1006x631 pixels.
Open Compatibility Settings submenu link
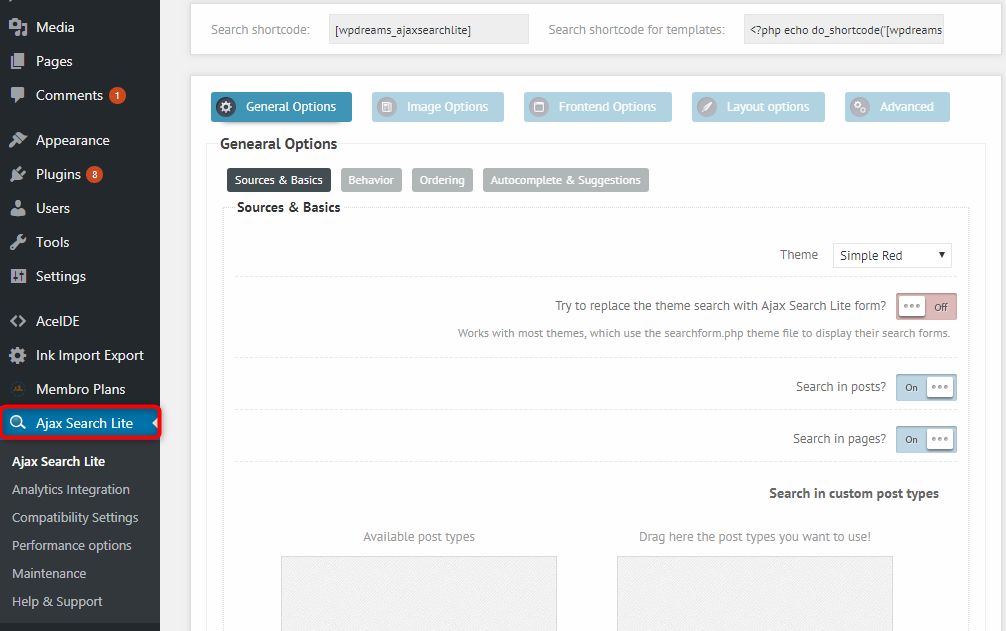[75, 517]
